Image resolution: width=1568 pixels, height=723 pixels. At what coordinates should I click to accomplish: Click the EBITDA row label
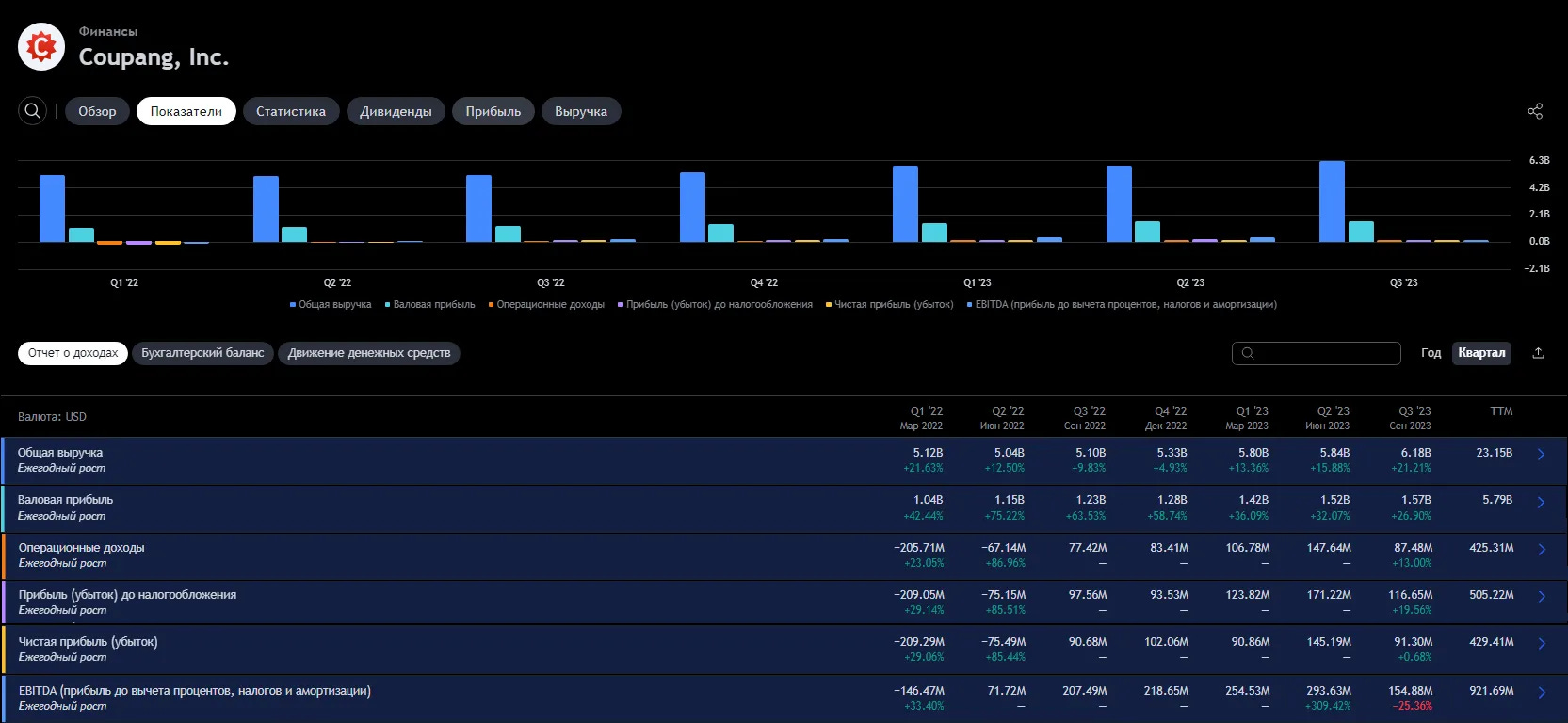[195, 691]
